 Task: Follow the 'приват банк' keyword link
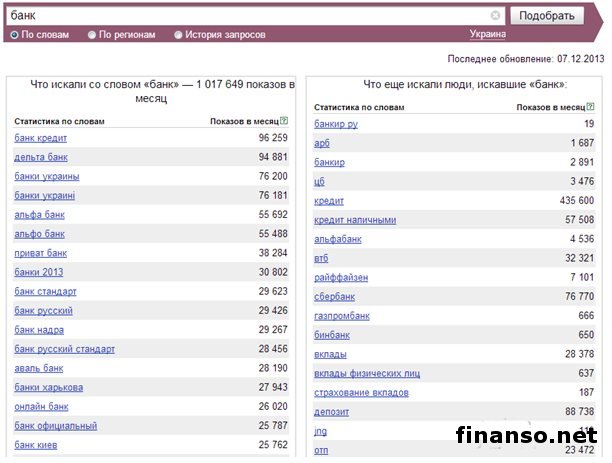pos(41,253)
